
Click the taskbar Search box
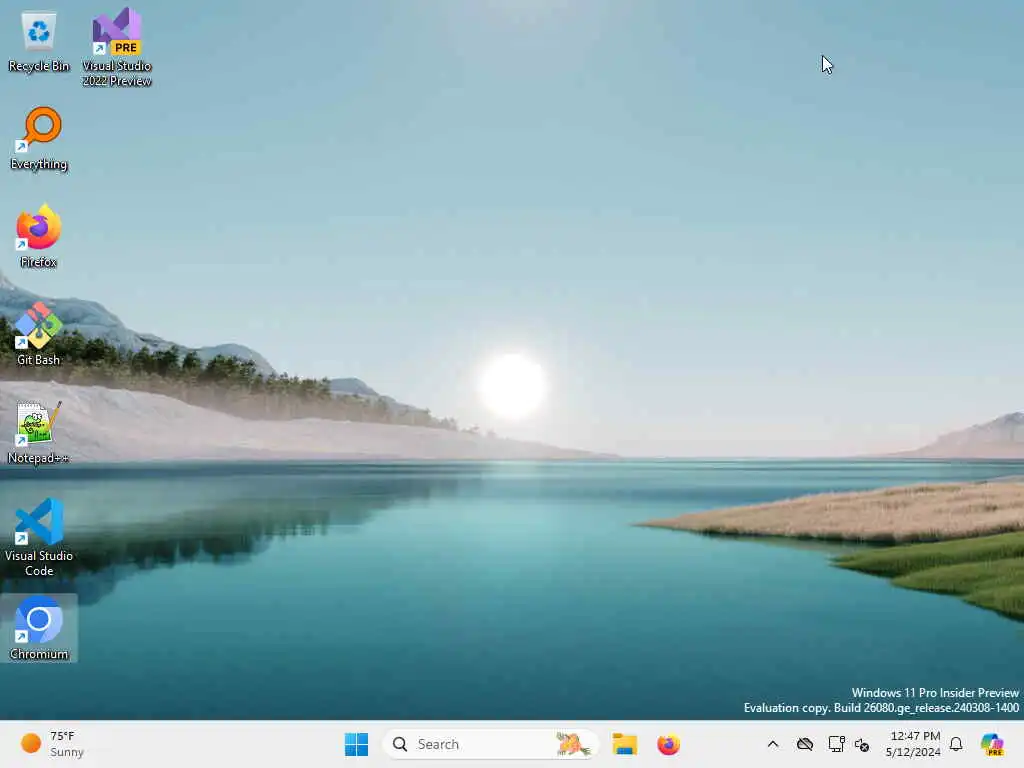click(490, 744)
